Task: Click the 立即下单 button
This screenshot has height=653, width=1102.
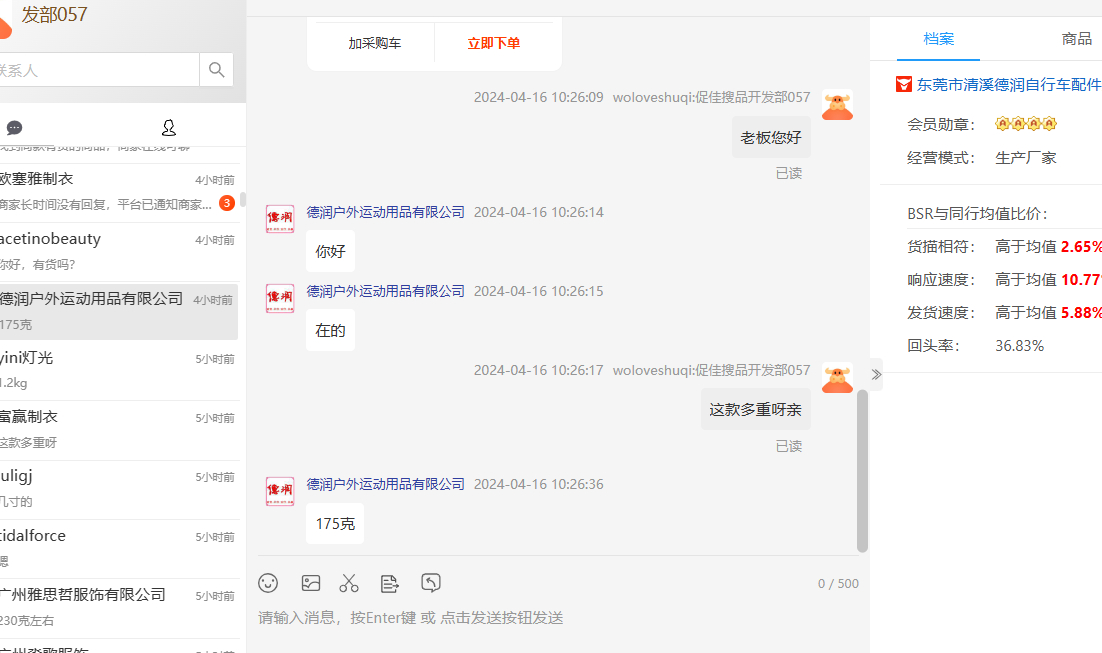Action: pyautogui.click(x=493, y=44)
